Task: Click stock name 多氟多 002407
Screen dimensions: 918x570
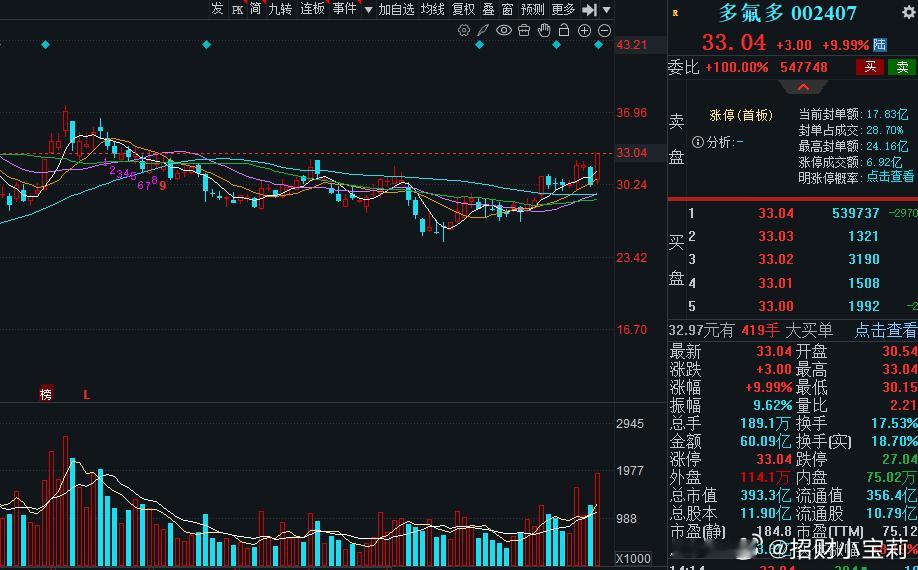Action: tap(787, 13)
